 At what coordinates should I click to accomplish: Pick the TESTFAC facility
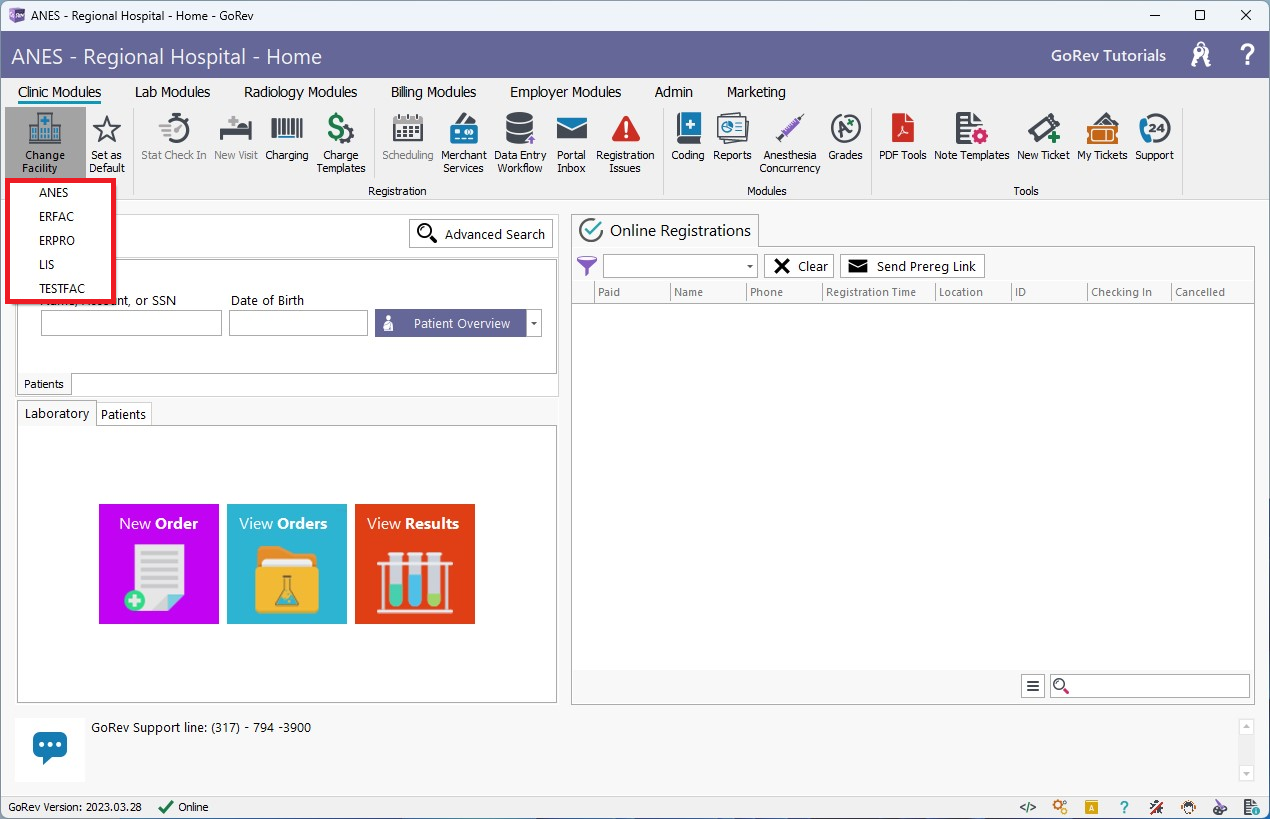click(x=60, y=289)
